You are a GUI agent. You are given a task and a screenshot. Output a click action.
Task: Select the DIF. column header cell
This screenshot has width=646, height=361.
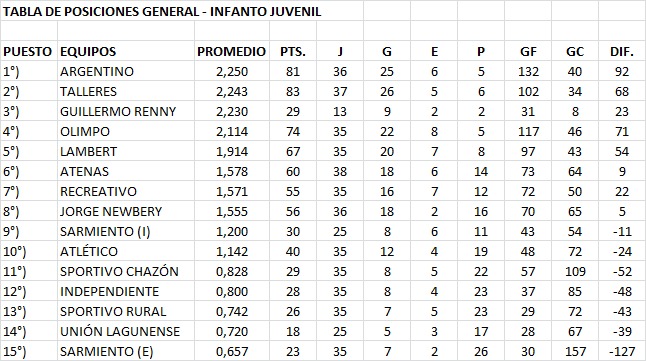click(622, 52)
